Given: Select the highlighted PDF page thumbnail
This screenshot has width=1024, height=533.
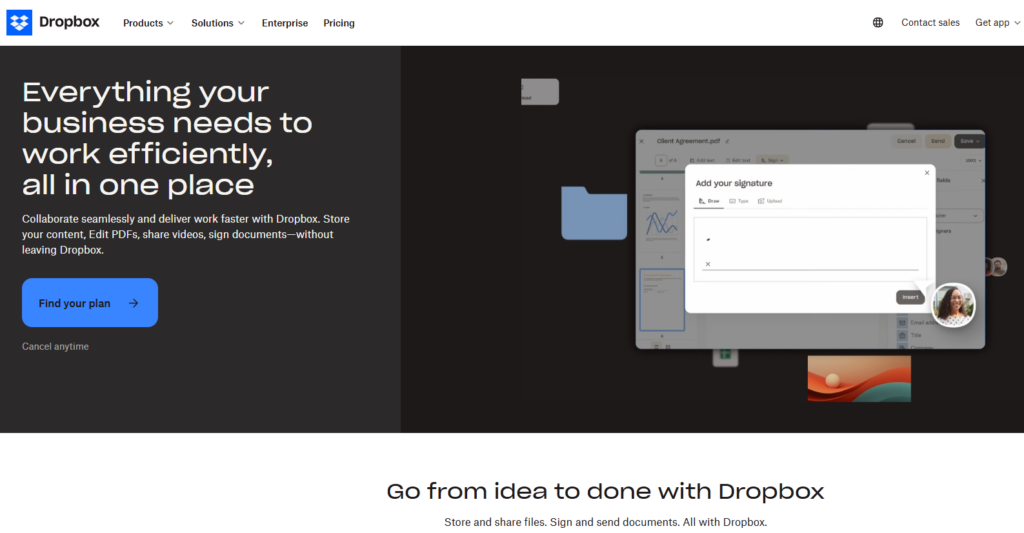Looking at the screenshot, I should tap(662, 300).
